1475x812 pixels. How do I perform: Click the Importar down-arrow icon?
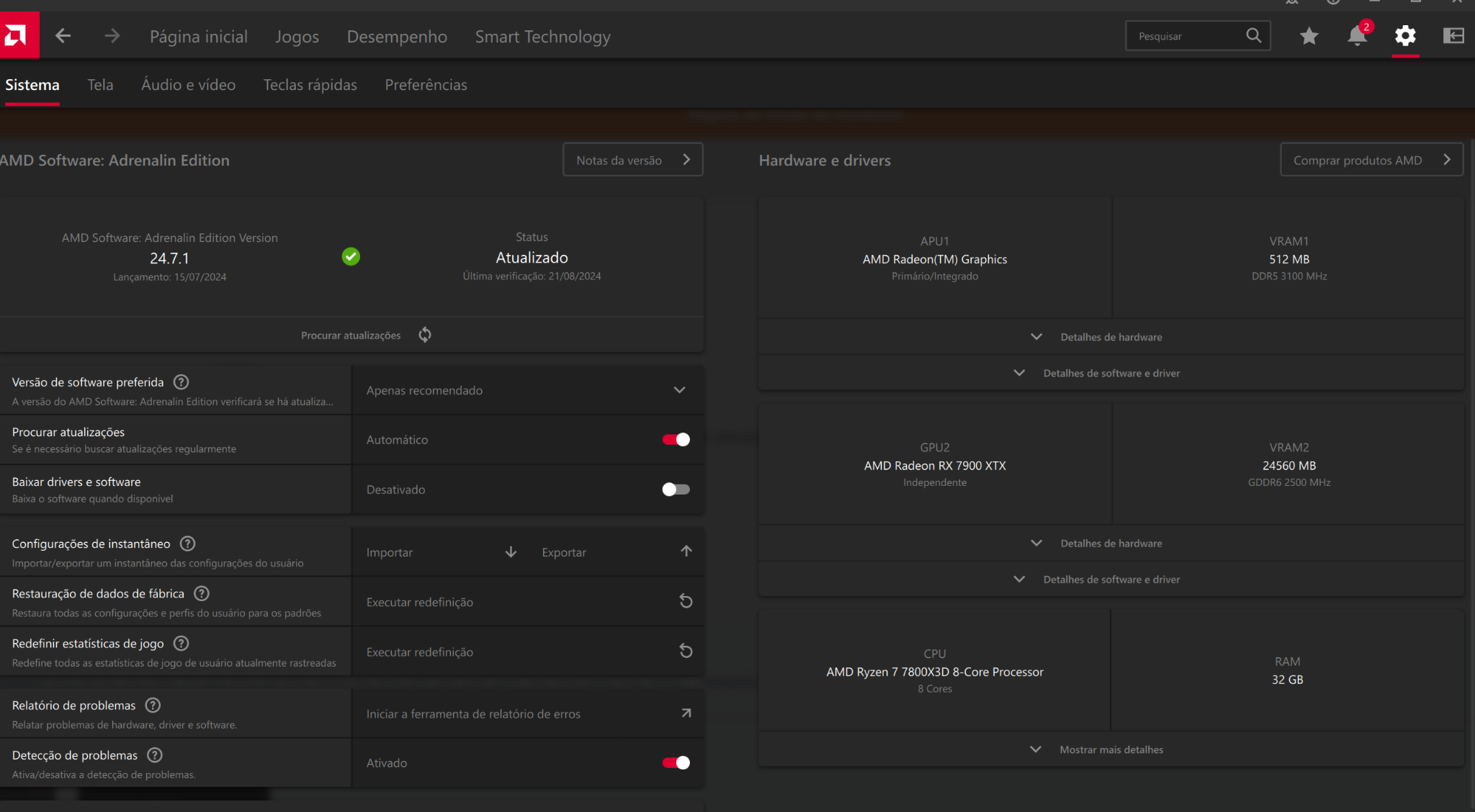pyautogui.click(x=511, y=552)
